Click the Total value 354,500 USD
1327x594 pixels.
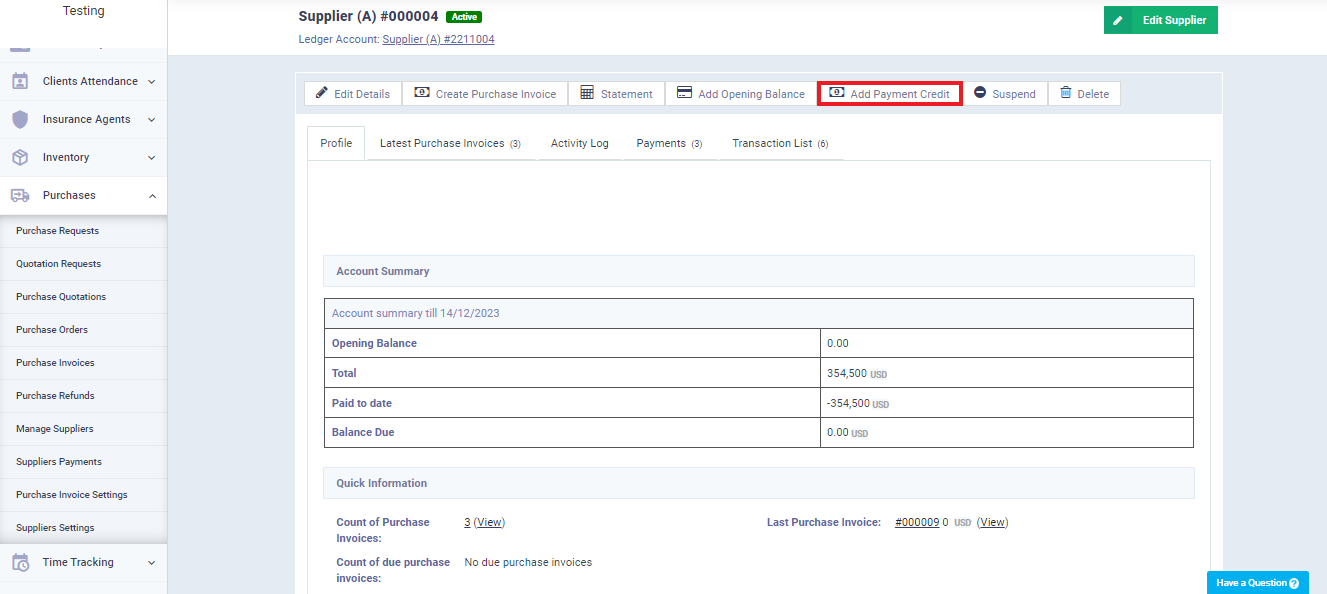(x=857, y=373)
